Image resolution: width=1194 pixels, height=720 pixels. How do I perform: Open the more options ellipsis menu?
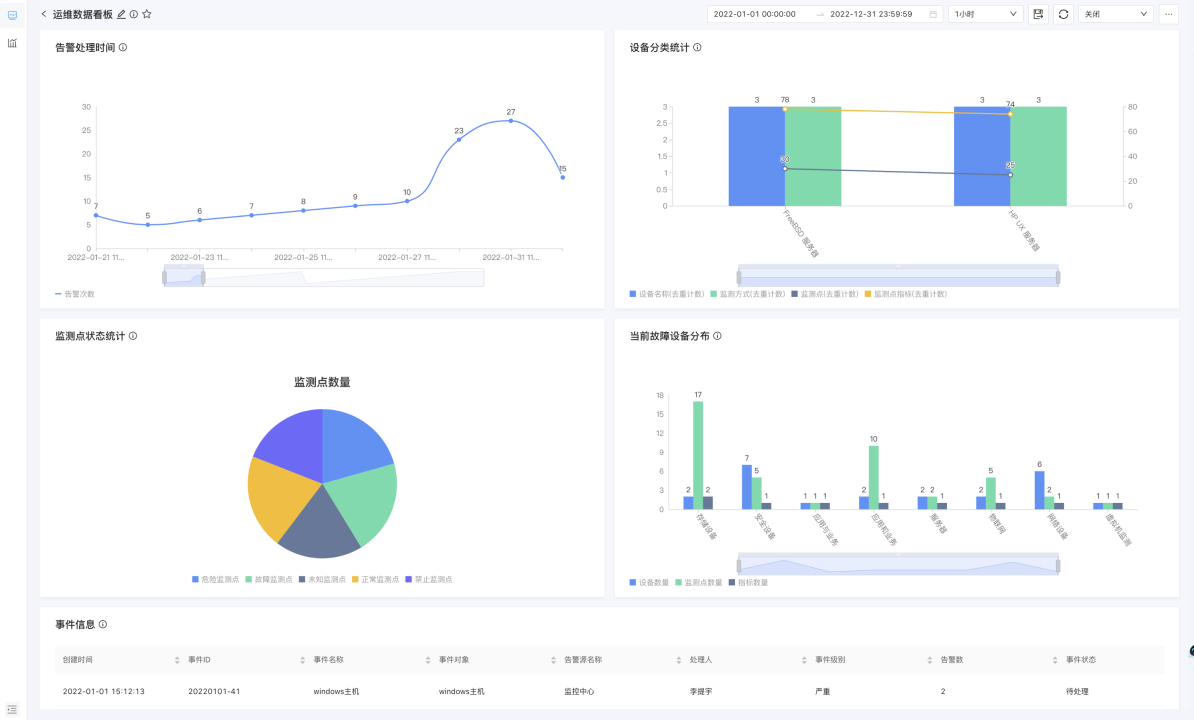1168,14
